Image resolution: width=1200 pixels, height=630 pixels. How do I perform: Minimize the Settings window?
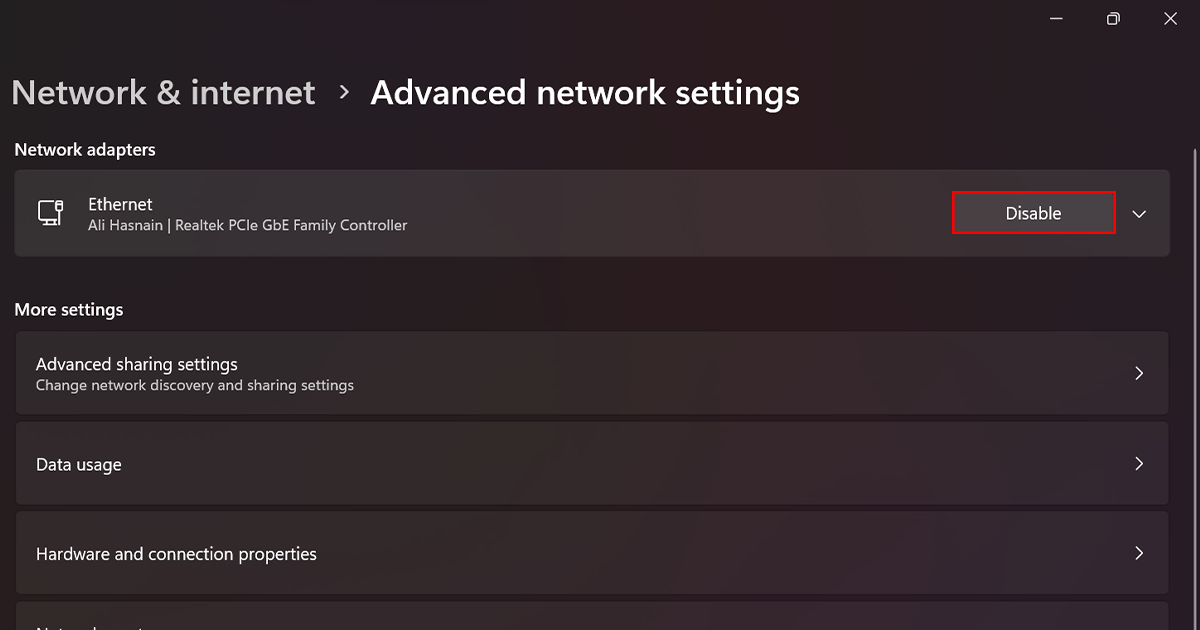tap(1056, 18)
